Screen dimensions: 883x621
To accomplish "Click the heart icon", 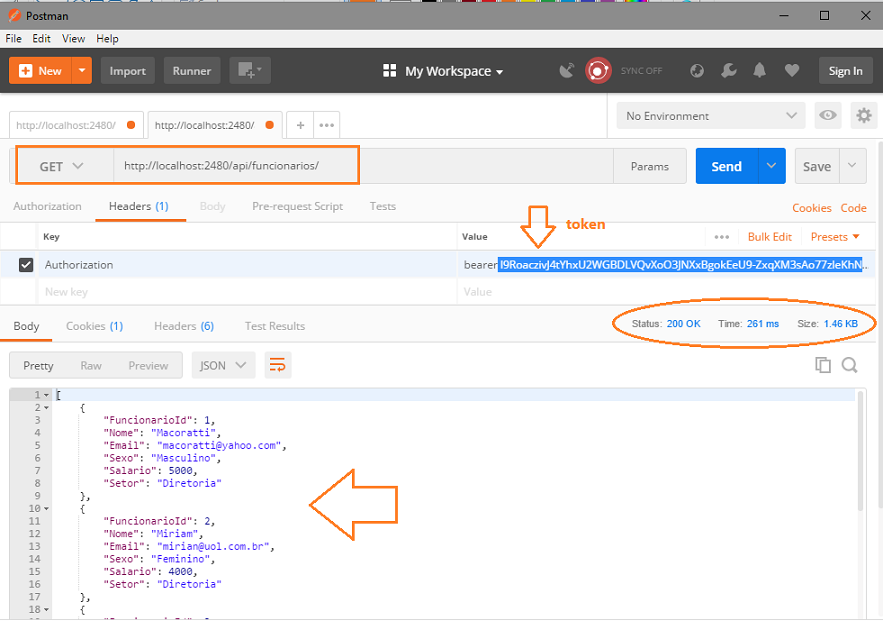I will (792, 70).
